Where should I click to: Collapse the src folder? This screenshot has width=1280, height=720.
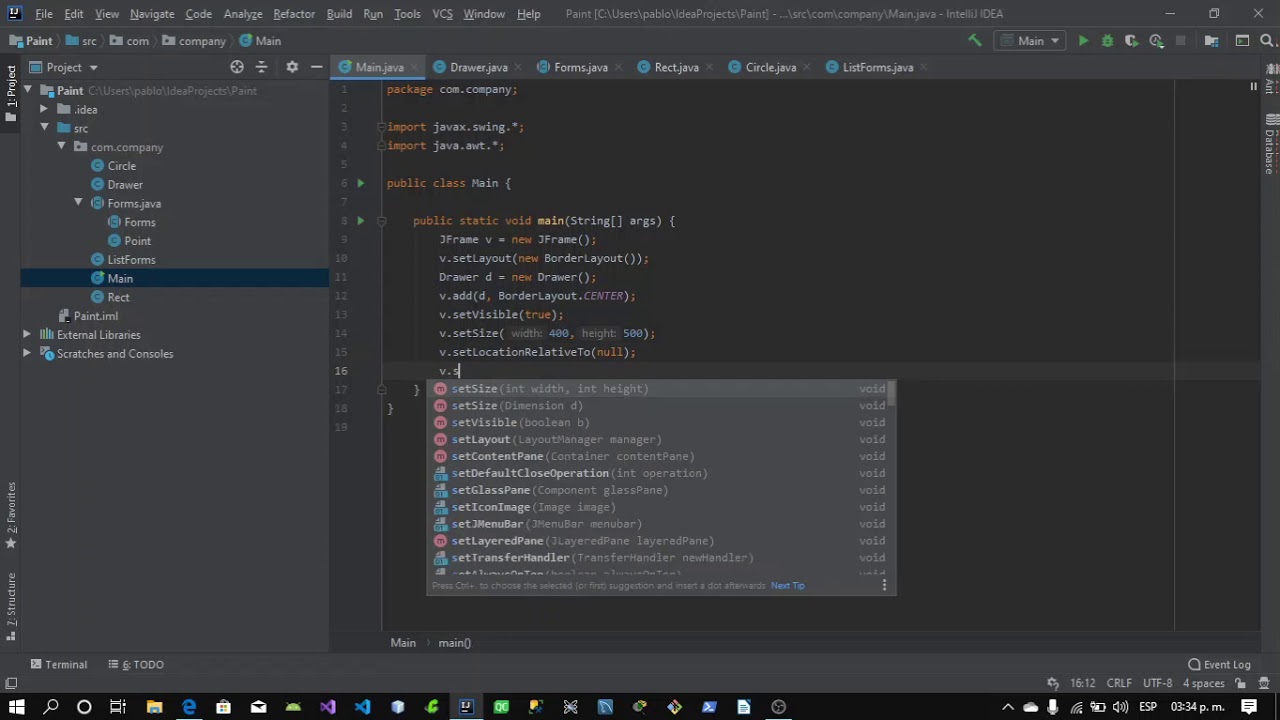[x=44, y=128]
